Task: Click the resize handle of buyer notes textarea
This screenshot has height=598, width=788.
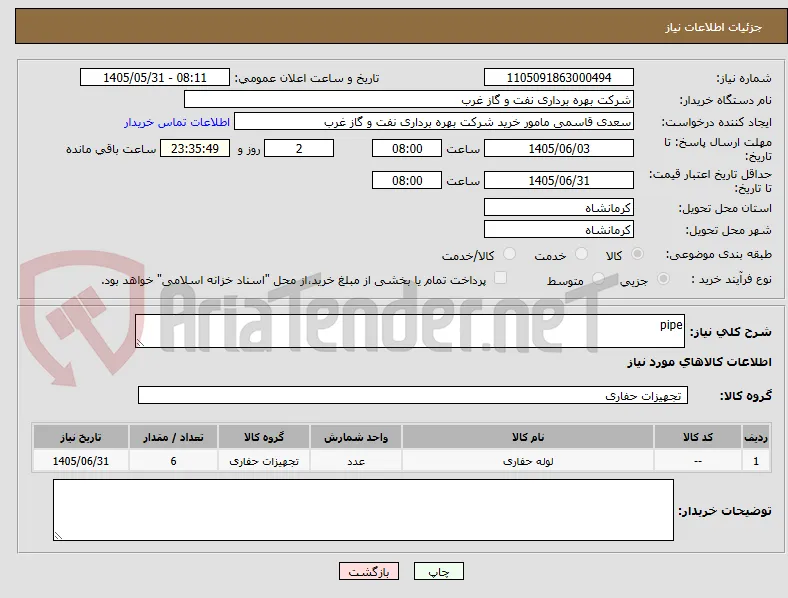Action: [58, 536]
